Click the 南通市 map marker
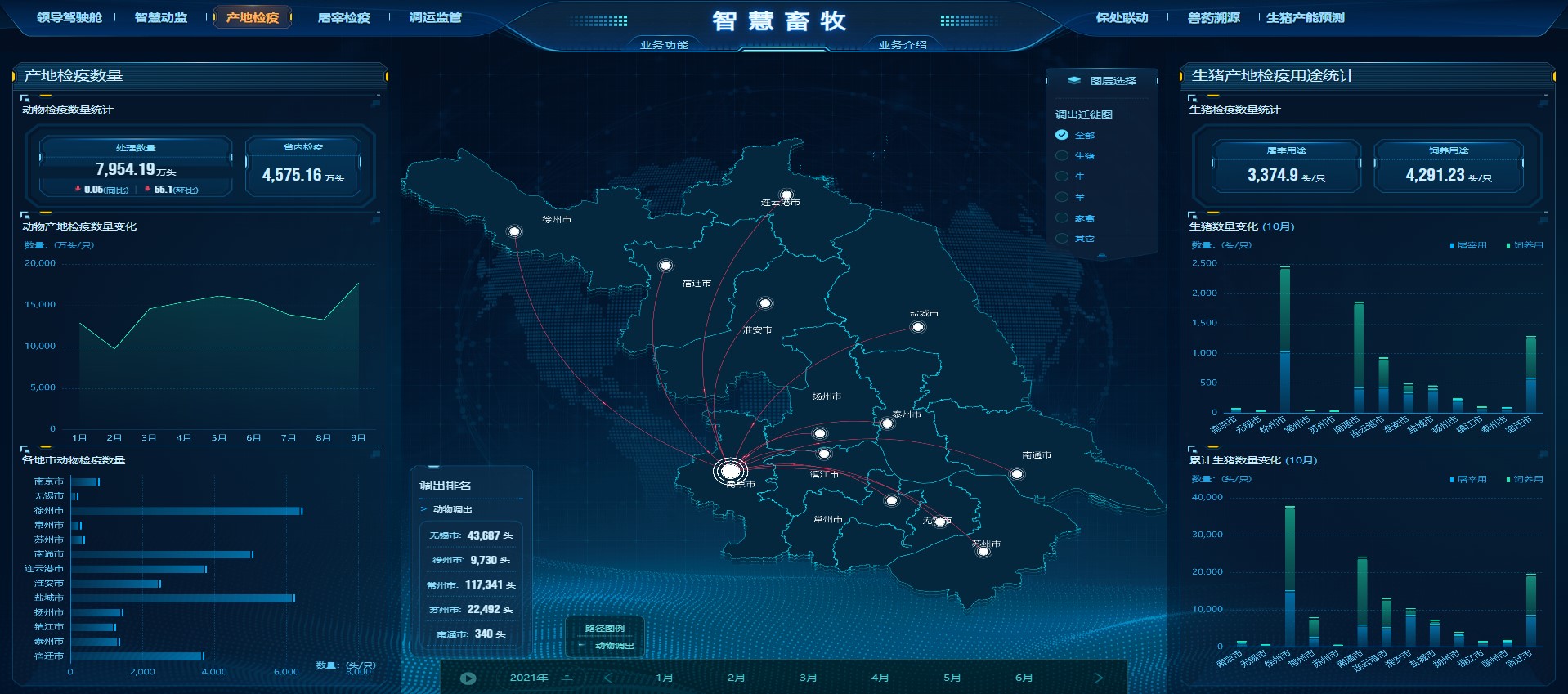This screenshot has width=1568, height=694. 1017,474
